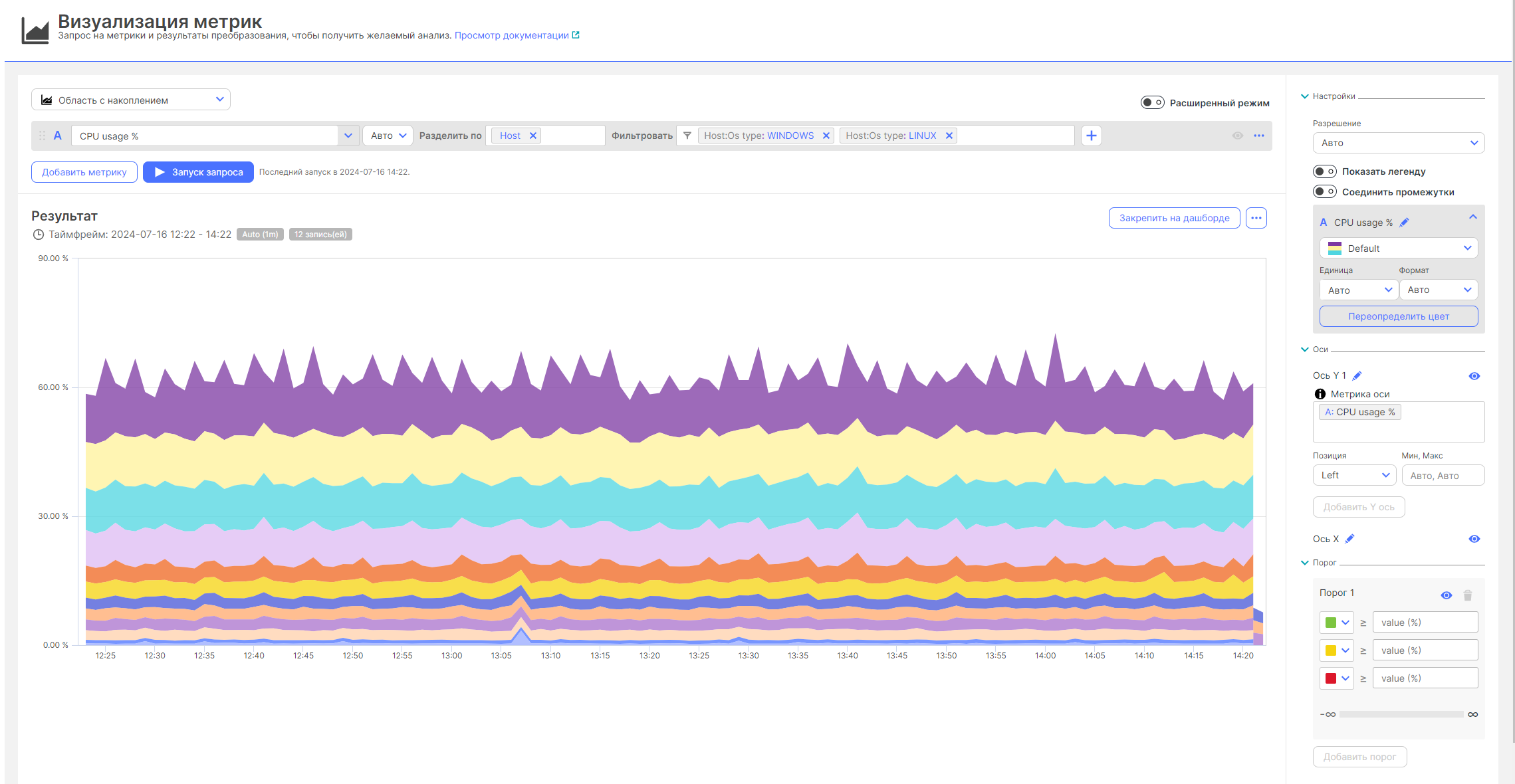
Task: Toggle Соединить промежутки switch
Action: pyautogui.click(x=1324, y=192)
